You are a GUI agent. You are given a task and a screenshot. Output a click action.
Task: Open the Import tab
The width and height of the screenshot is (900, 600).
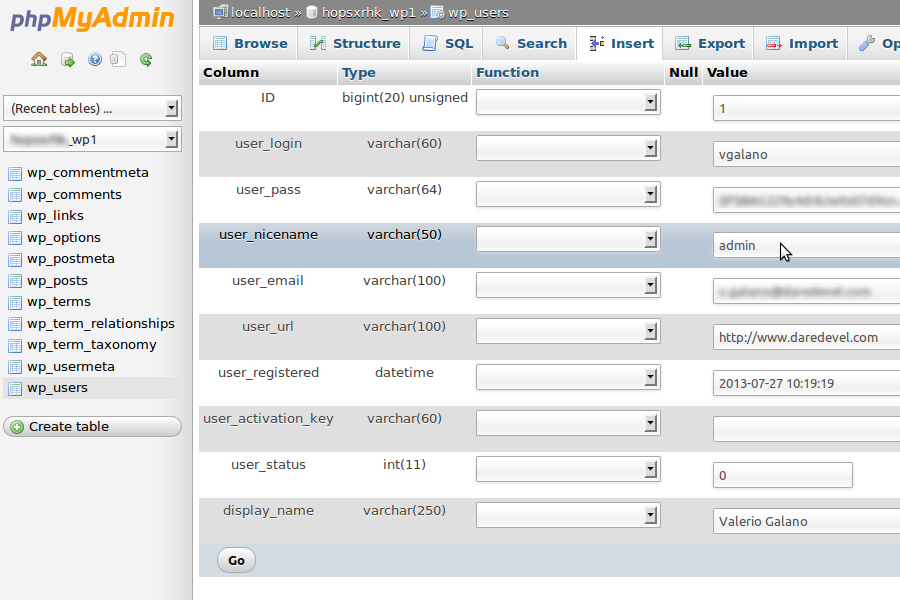(x=800, y=44)
